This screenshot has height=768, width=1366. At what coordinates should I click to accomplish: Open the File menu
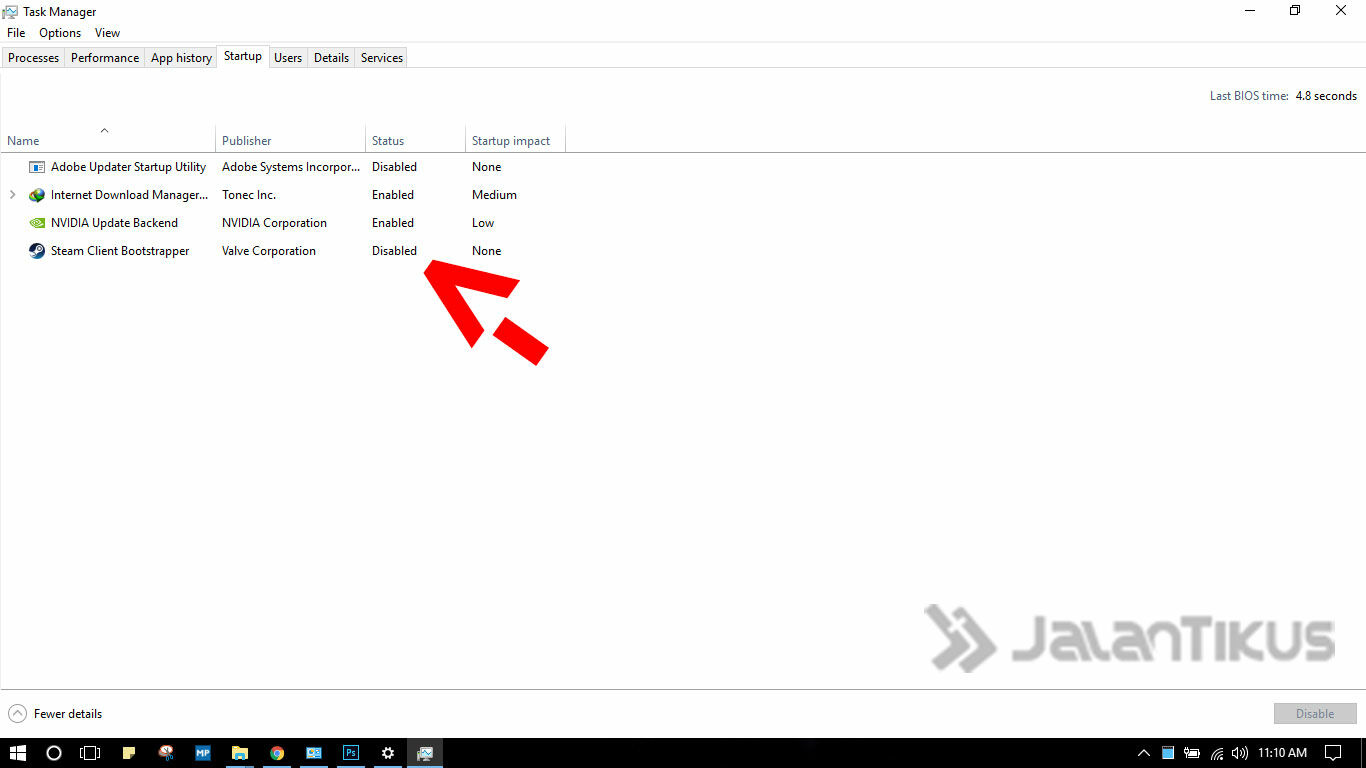(x=16, y=33)
